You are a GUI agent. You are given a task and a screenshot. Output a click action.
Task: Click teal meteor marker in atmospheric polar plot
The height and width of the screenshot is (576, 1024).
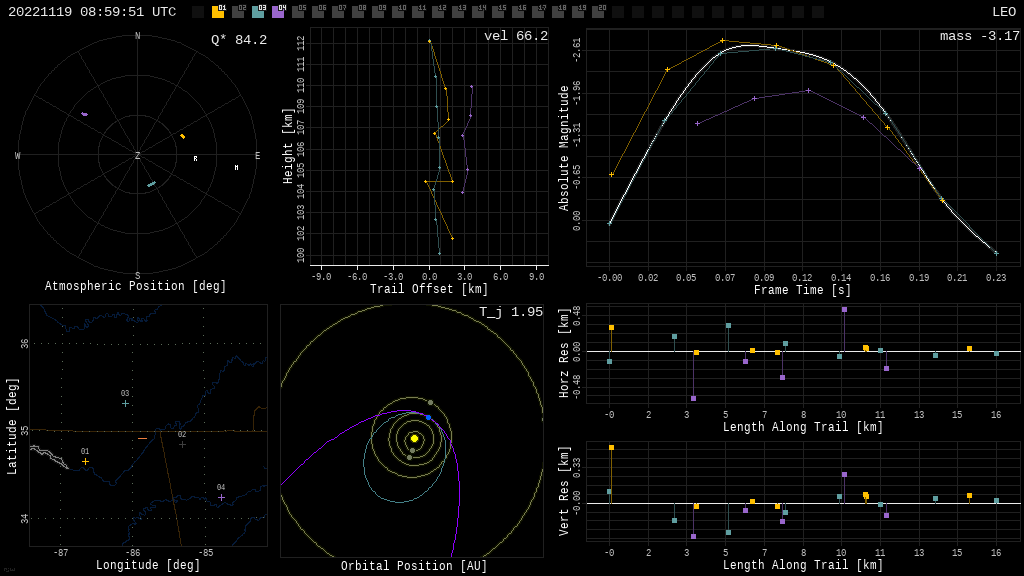click(151, 184)
